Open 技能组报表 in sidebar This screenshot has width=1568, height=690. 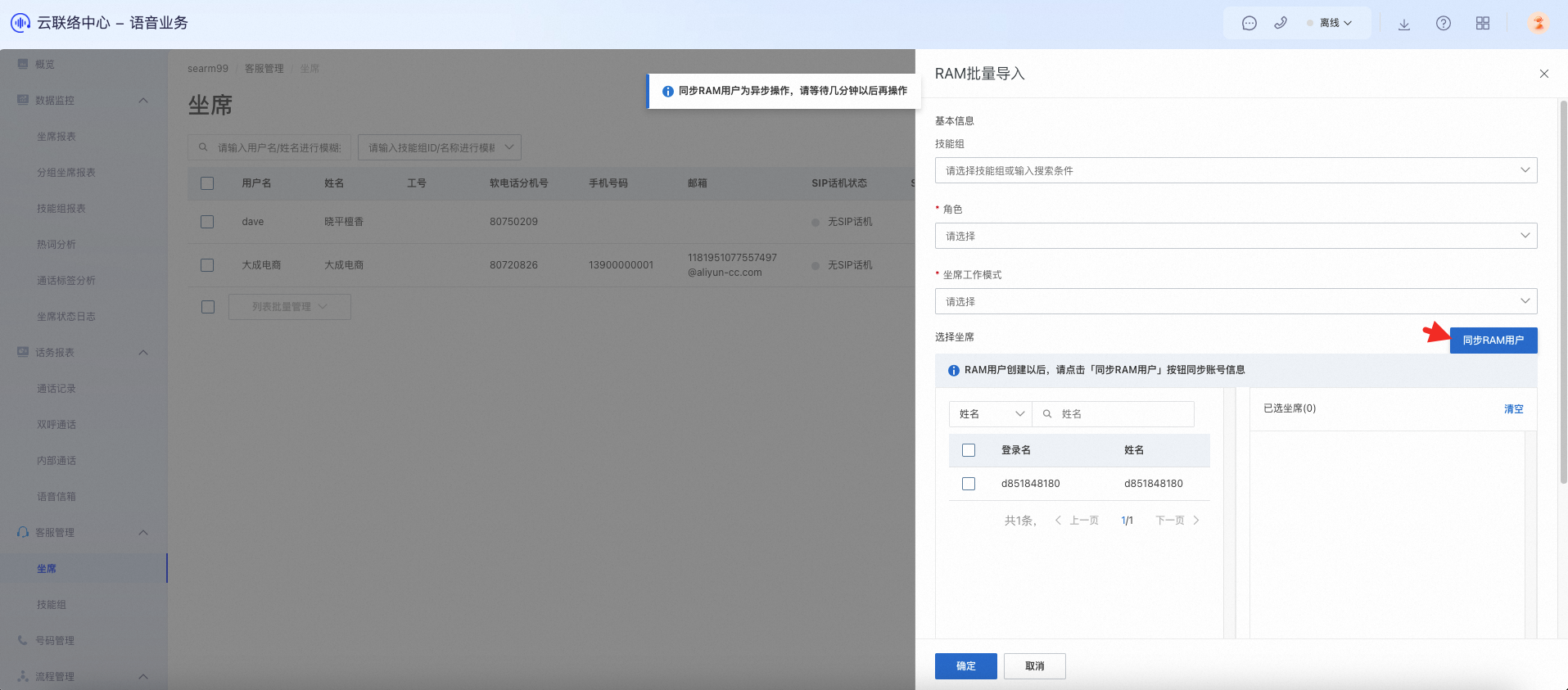coord(61,209)
